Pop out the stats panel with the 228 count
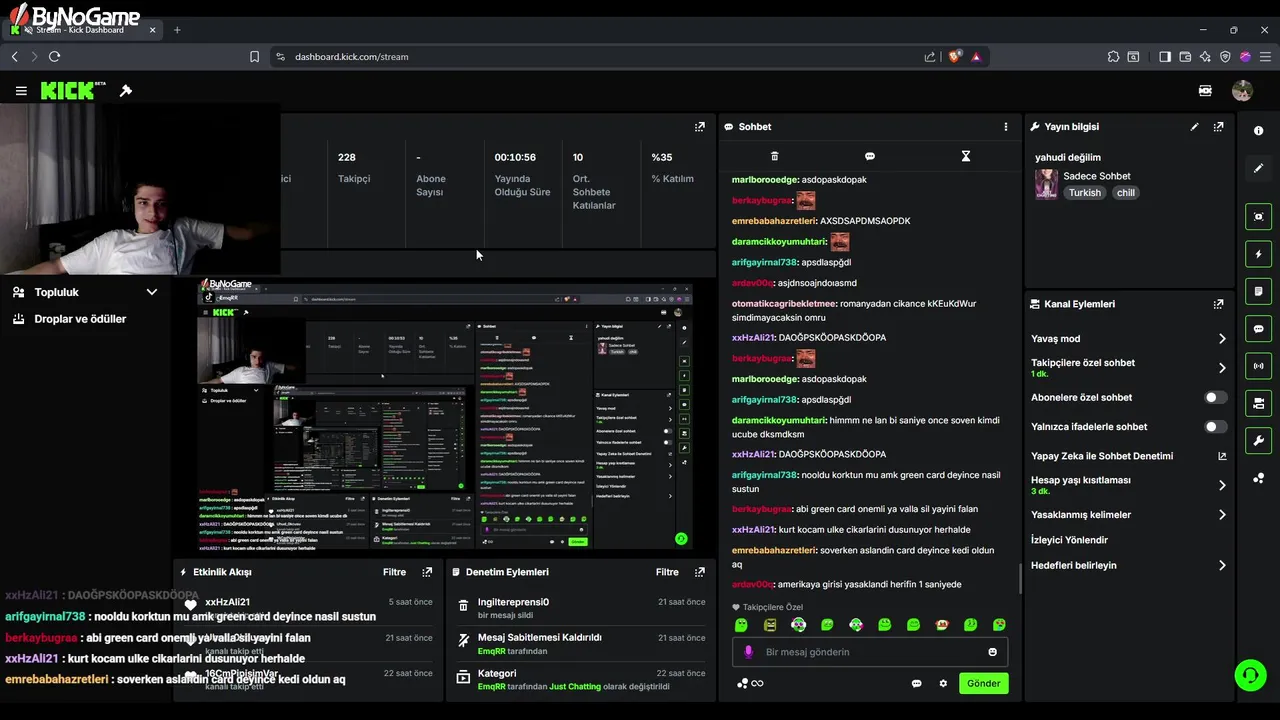This screenshot has width=1280, height=720. click(700, 127)
